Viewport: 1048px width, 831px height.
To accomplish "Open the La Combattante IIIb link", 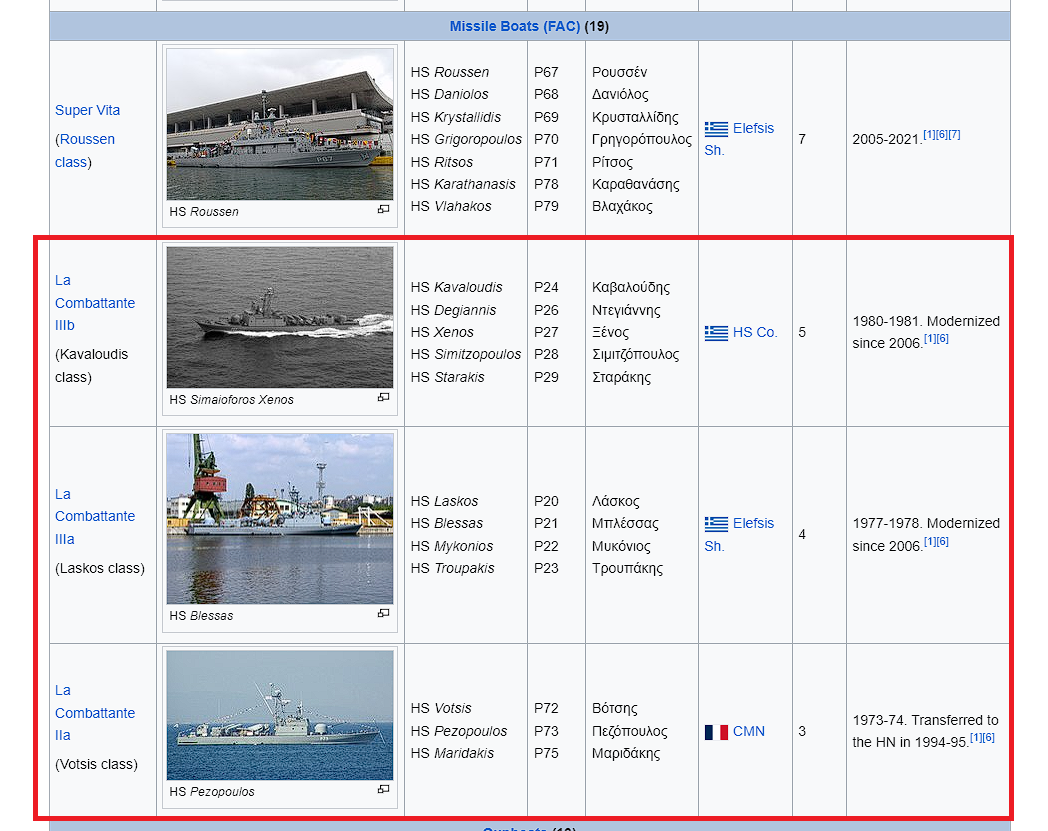I will point(95,303).
